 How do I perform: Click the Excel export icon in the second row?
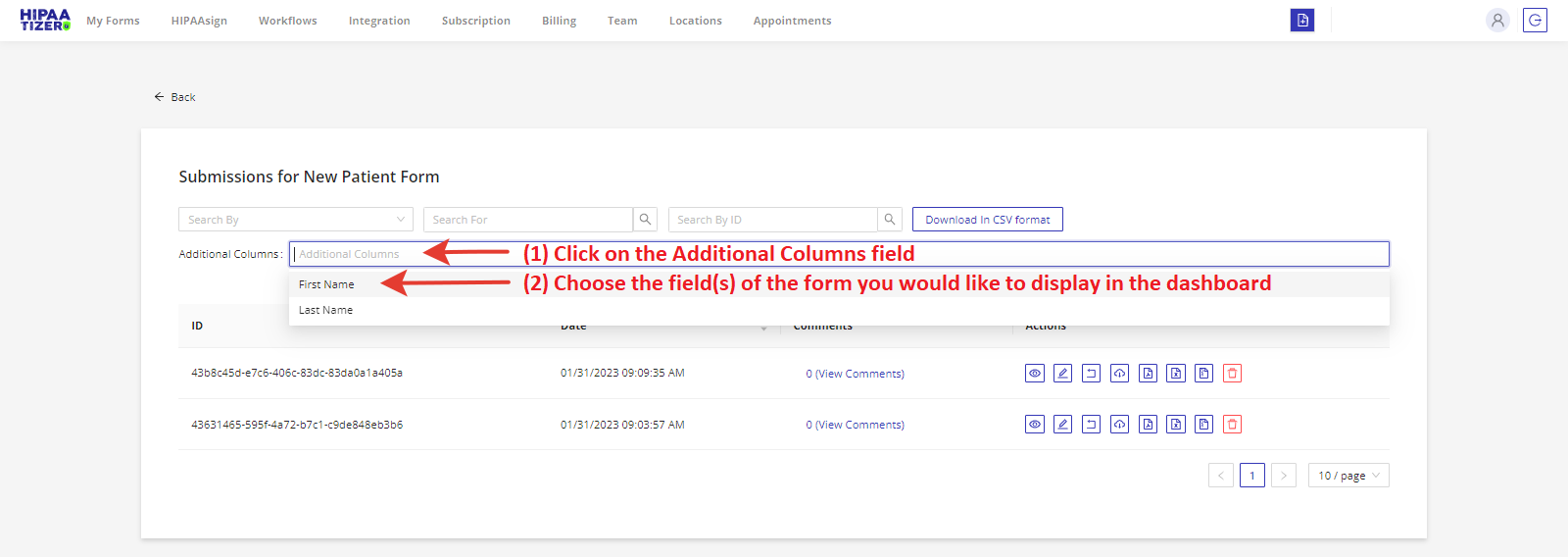tap(1176, 425)
